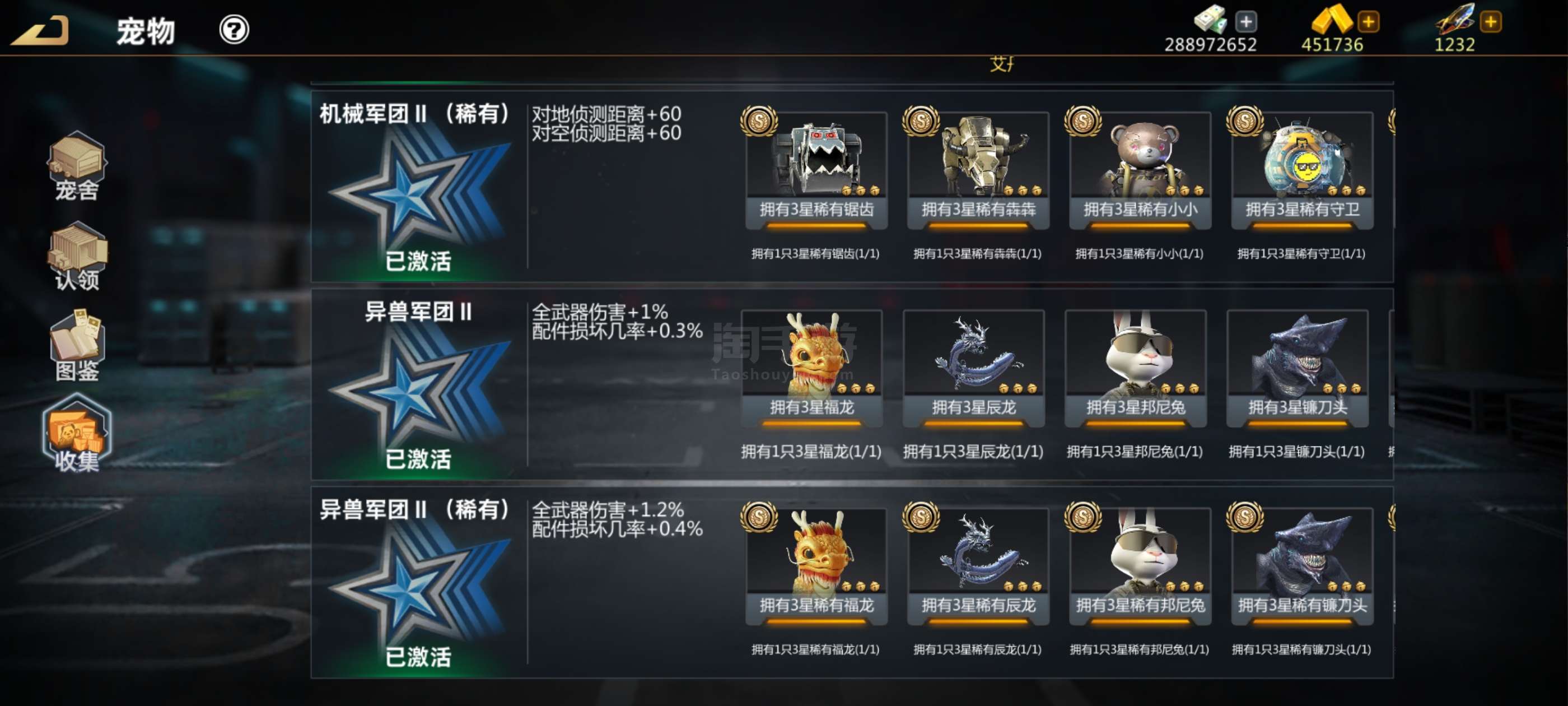The width and height of the screenshot is (1568, 706).
Task: Select the 拥有3星稀有犇犇 robot card
Action: pyautogui.click(x=978, y=170)
